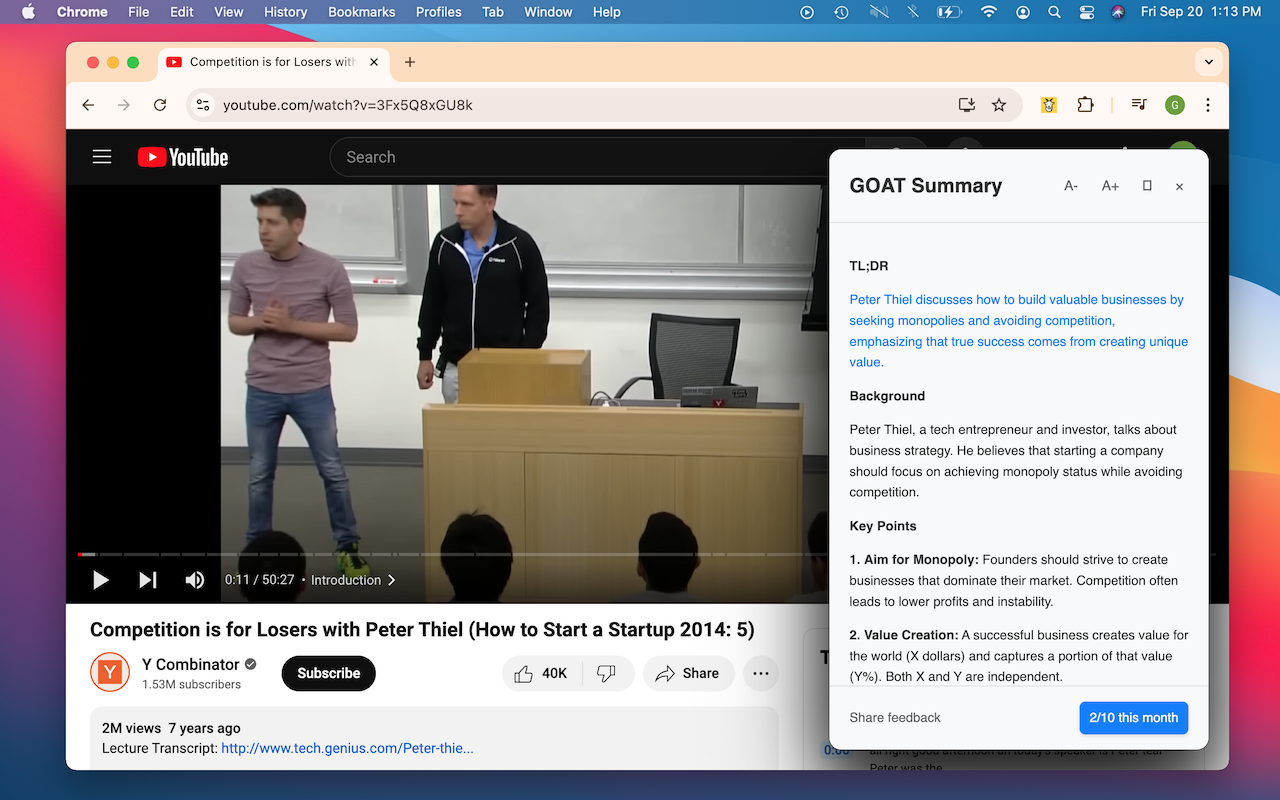Open the Tab menu
Screen dimensions: 1280x800
click(x=493, y=12)
